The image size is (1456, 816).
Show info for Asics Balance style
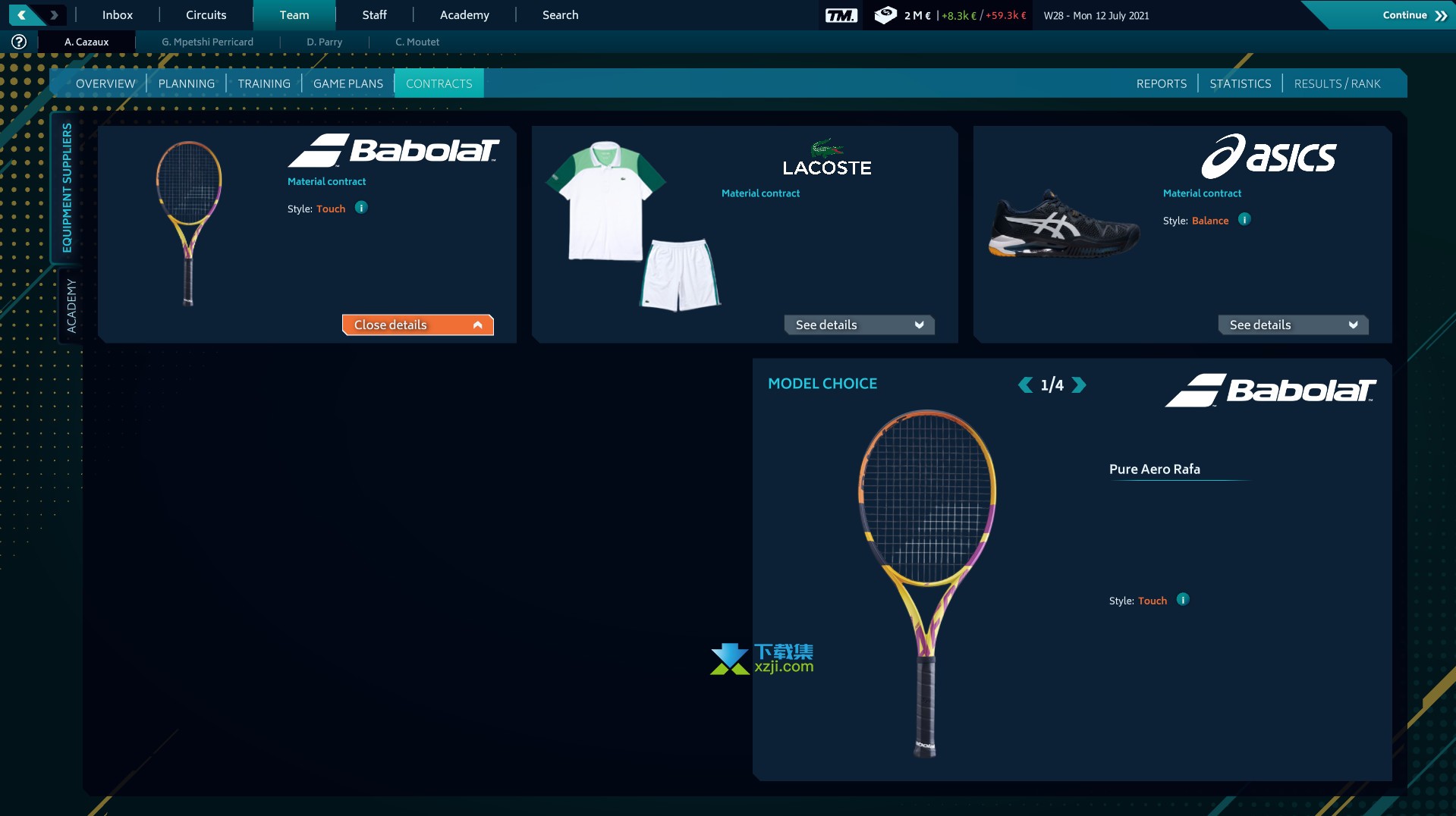[x=1244, y=219]
